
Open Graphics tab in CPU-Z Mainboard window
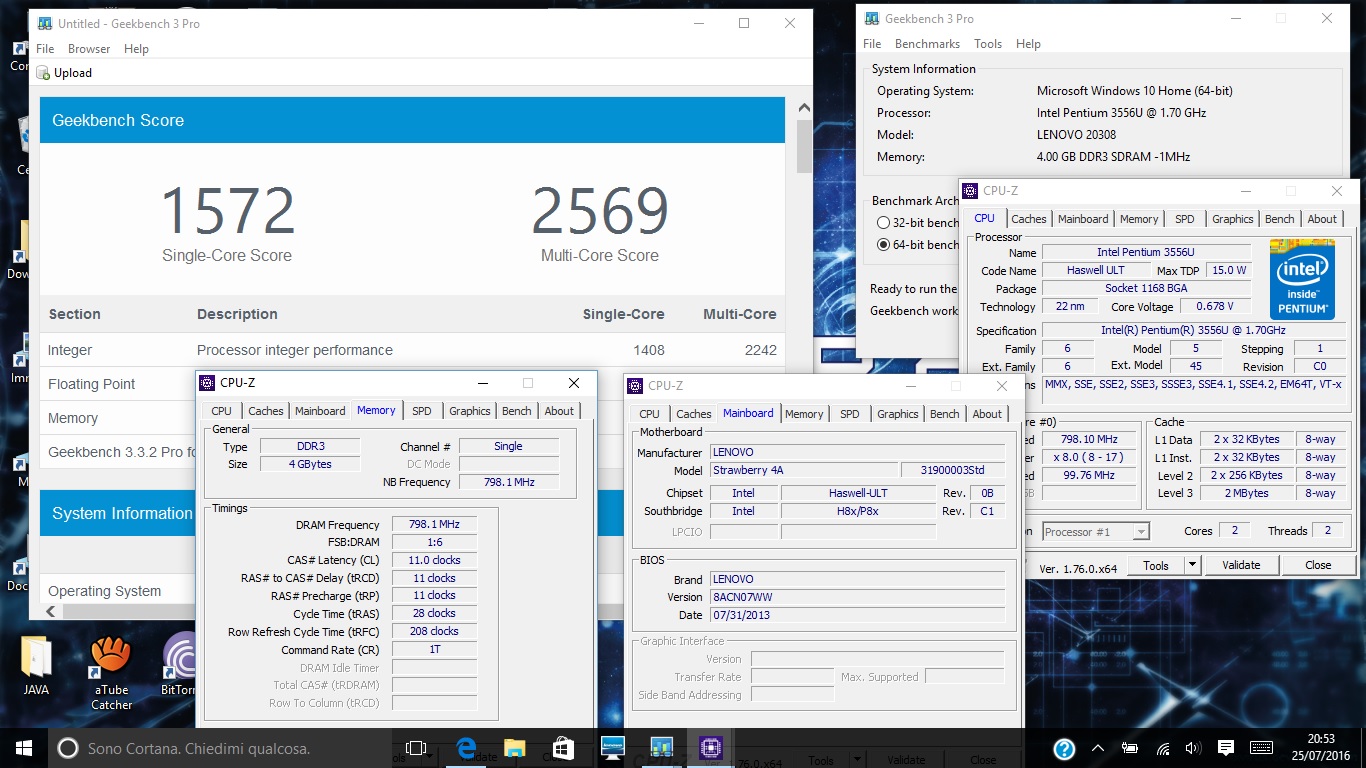(x=898, y=414)
